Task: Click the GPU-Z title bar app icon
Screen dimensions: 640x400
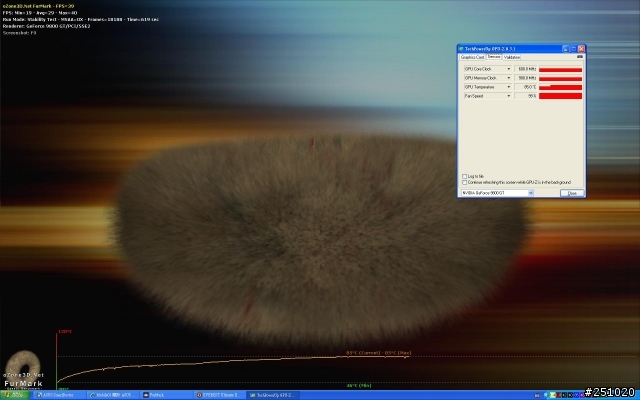Action: [461, 49]
